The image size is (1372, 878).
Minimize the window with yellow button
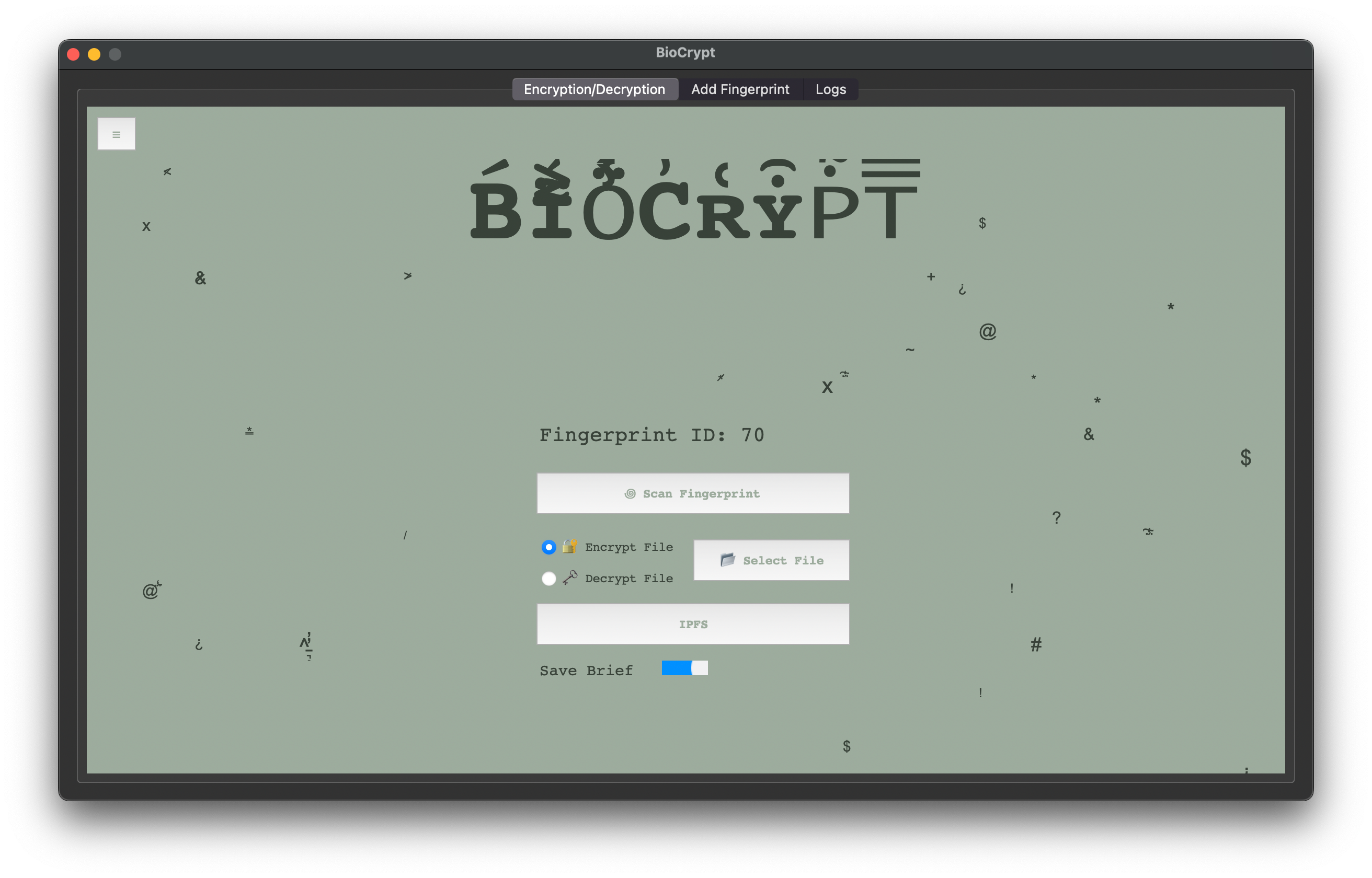pyautogui.click(x=94, y=54)
